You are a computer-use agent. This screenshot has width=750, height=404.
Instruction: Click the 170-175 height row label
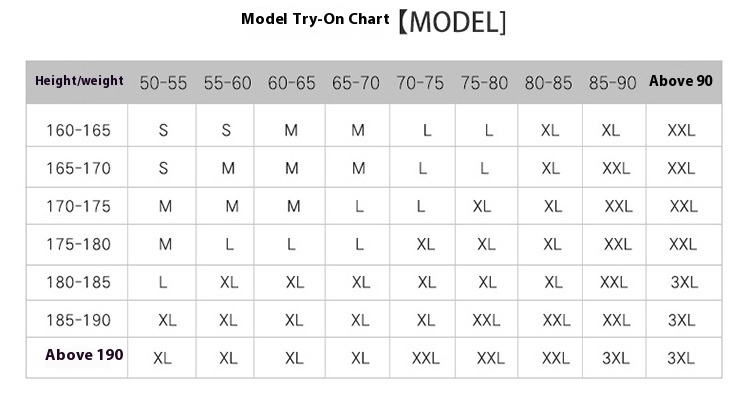79,206
